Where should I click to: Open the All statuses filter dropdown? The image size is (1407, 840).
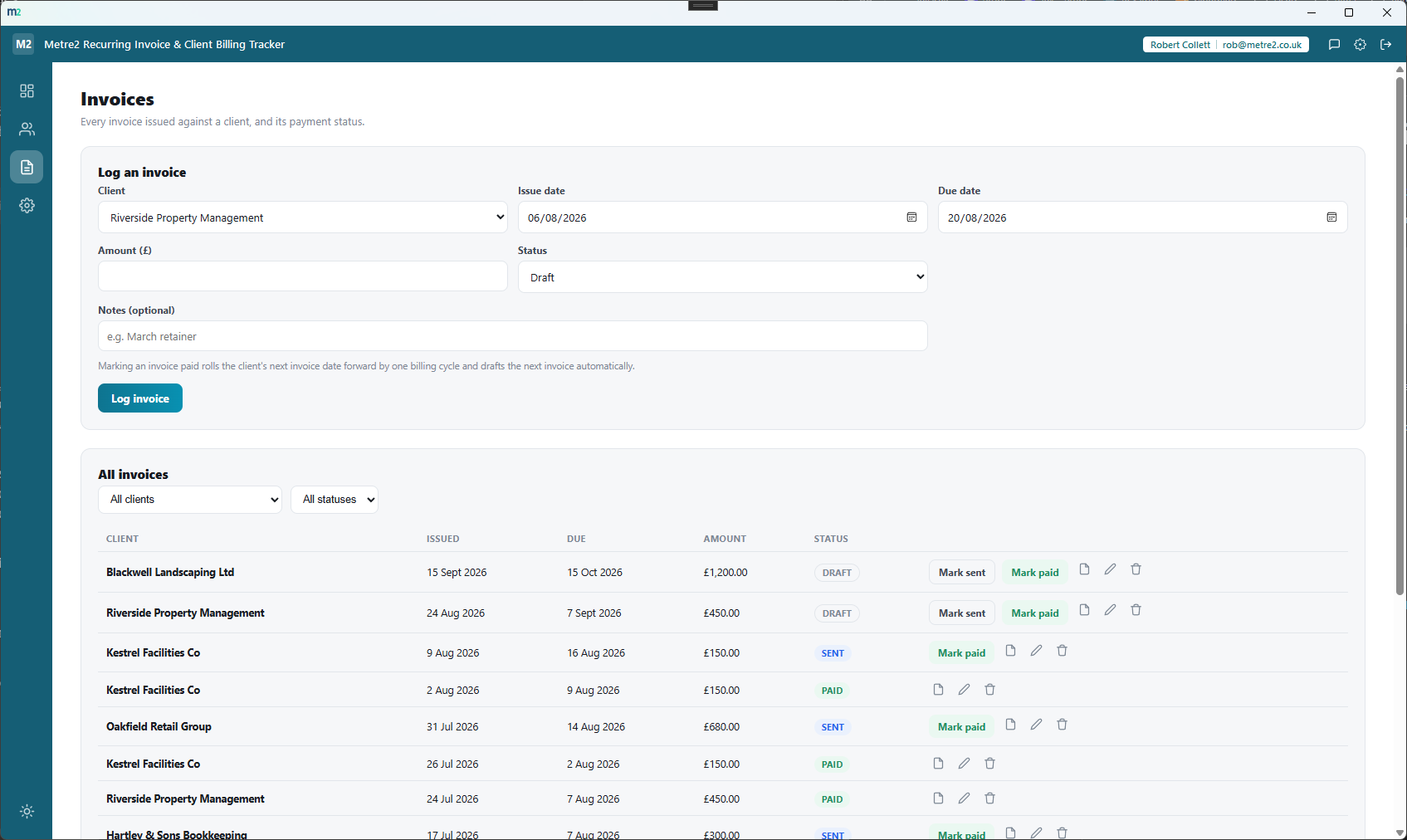coord(335,500)
